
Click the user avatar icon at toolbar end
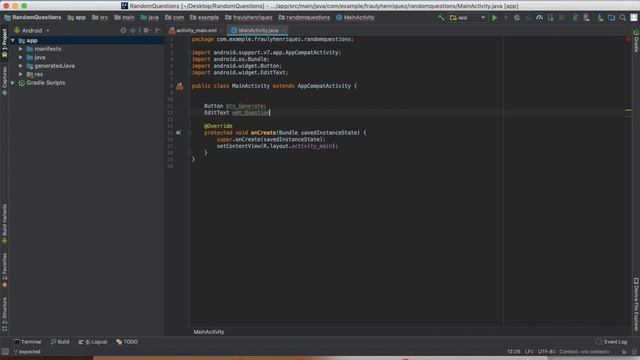click(634, 18)
